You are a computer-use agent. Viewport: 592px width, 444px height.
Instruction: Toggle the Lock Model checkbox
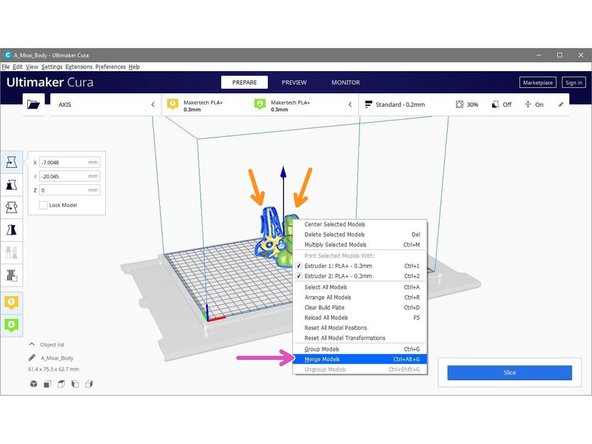click(43, 205)
